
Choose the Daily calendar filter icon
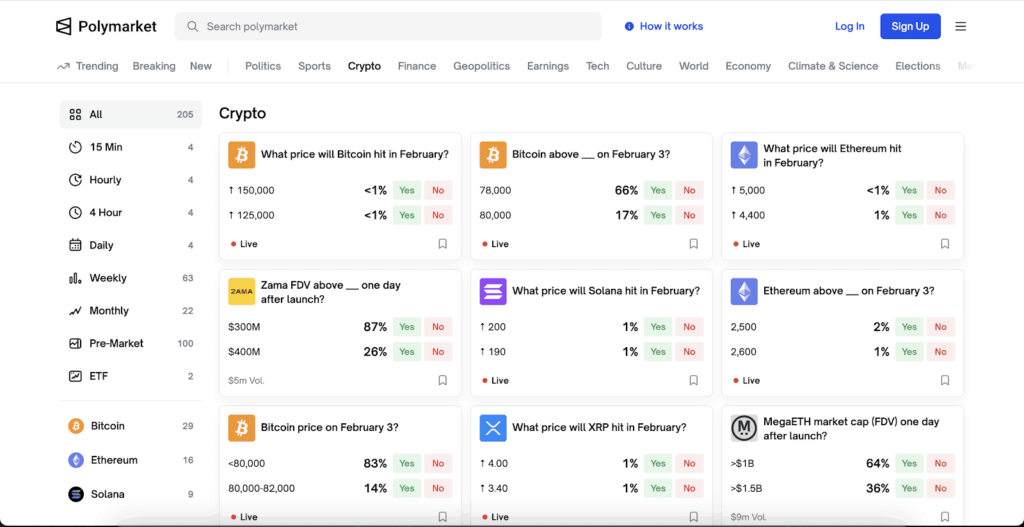[75, 245]
